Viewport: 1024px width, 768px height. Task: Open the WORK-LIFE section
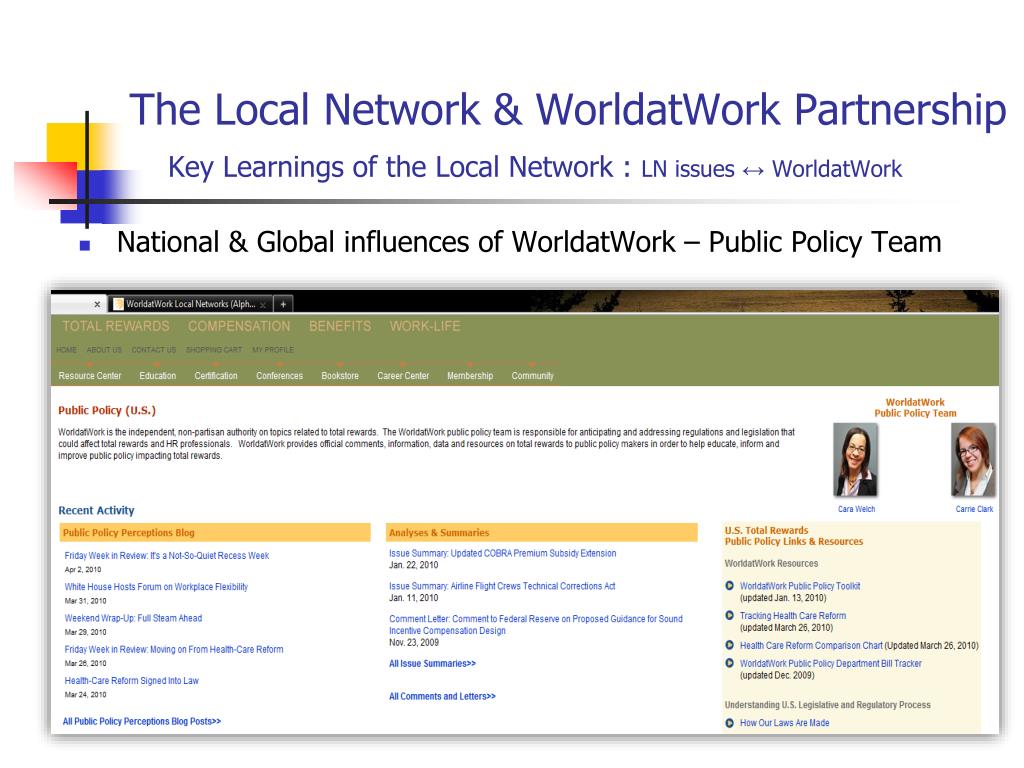(x=425, y=326)
